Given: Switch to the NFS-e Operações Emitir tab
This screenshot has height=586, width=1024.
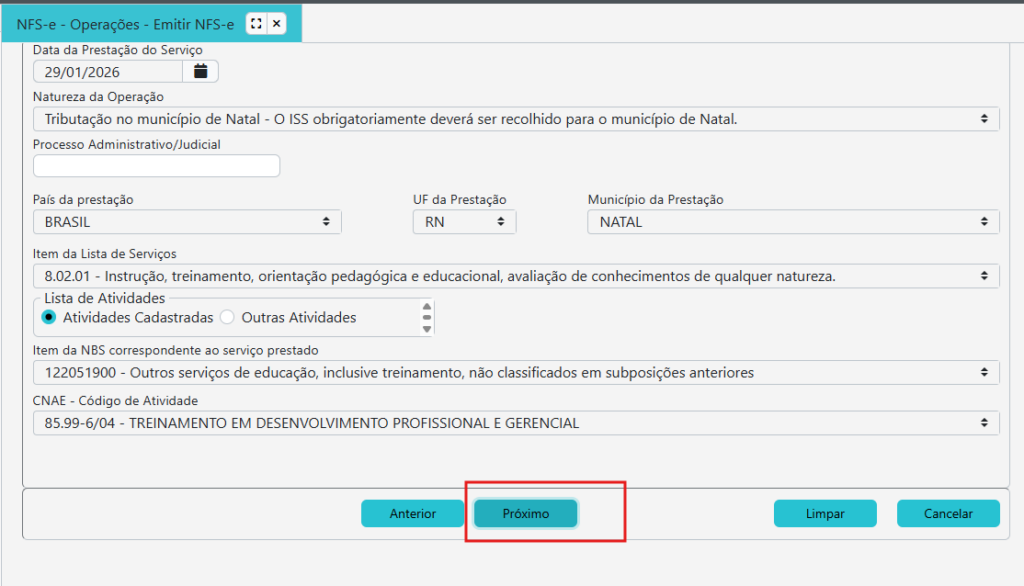Looking at the screenshot, I should [x=125, y=23].
